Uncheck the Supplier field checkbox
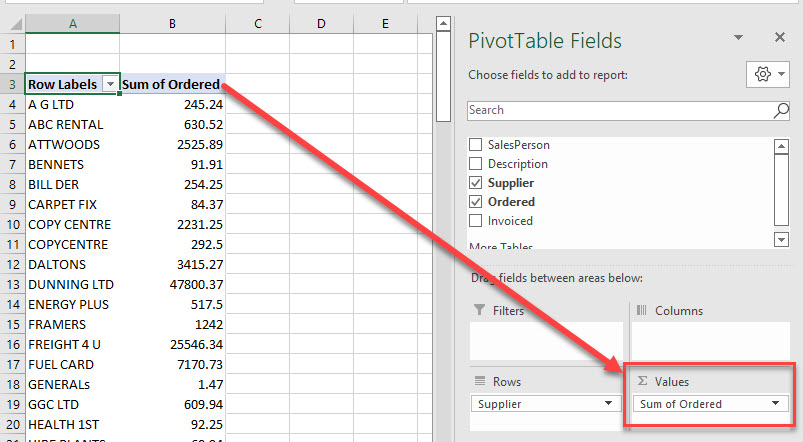Screen dimensions: 803x442 click(x=476, y=183)
